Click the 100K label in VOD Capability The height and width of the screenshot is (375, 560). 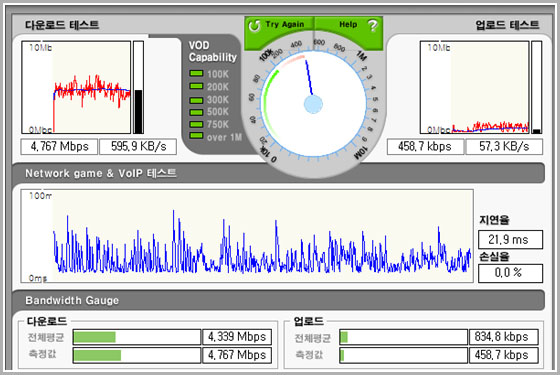[x=218, y=74]
